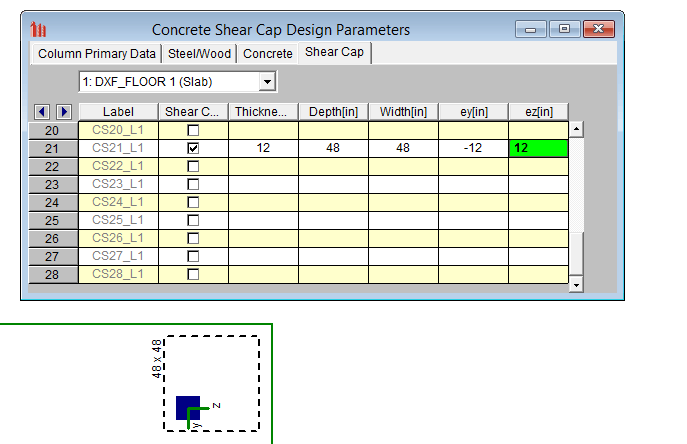
Task: Maximize the Shear Cap Design Parameters window
Action: tap(564, 29)
